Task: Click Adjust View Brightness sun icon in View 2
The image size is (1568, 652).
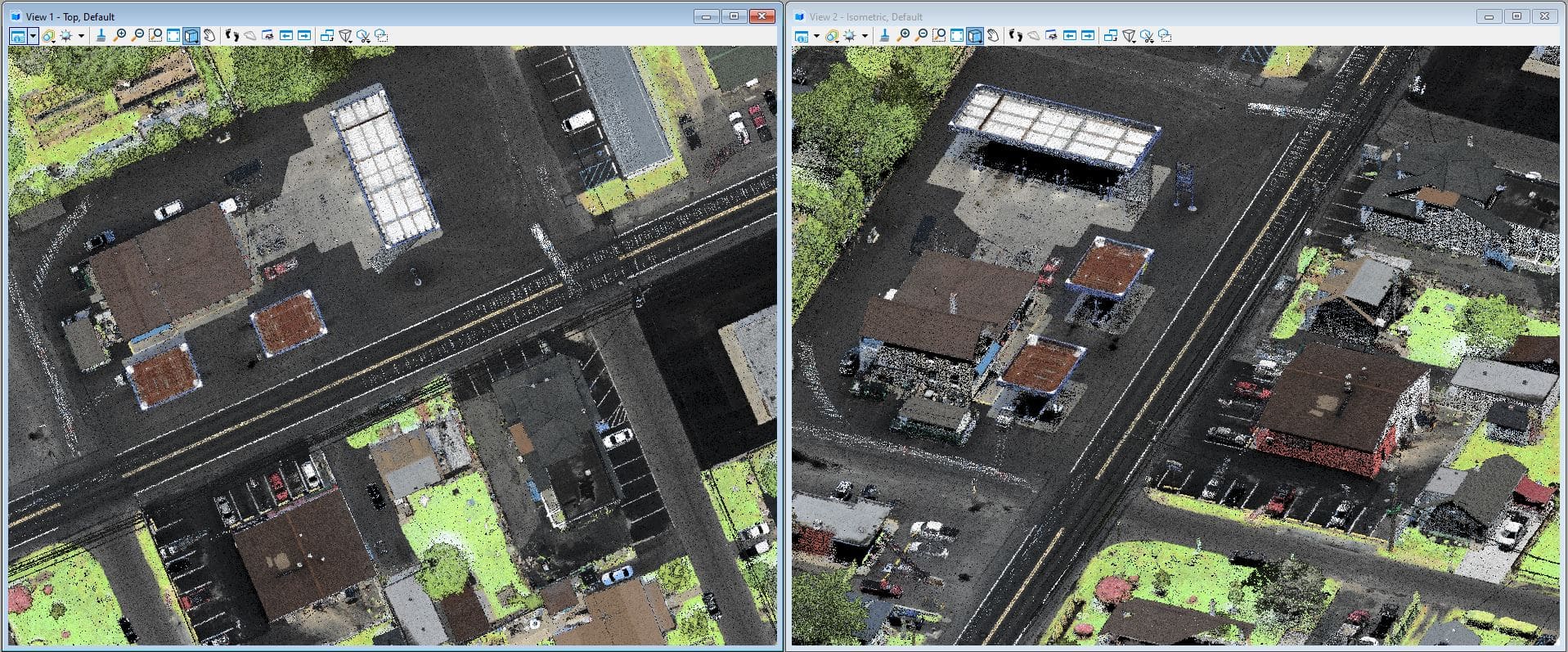Action: [850, 36]
